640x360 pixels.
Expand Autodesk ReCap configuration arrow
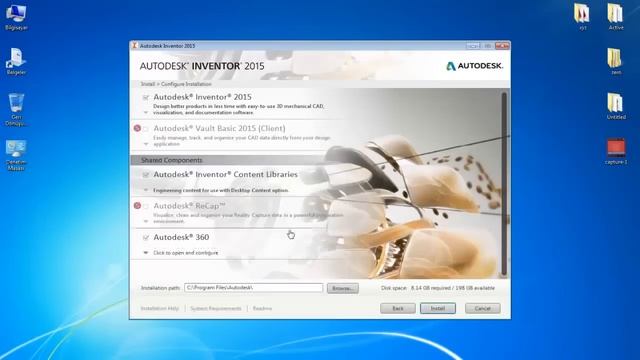146,221
